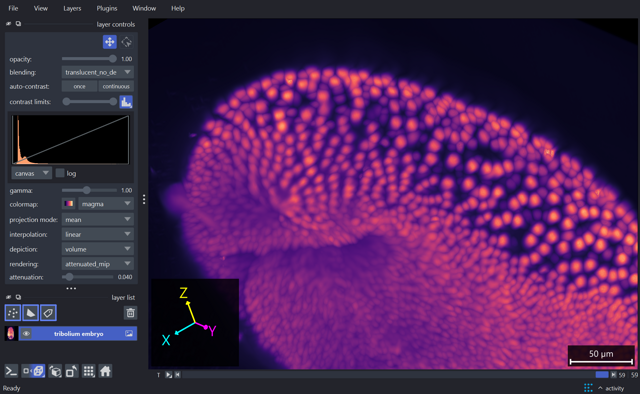Select the pan/zoom mode button
This screenshot has height=394, width=640.
tap(110, 42)
